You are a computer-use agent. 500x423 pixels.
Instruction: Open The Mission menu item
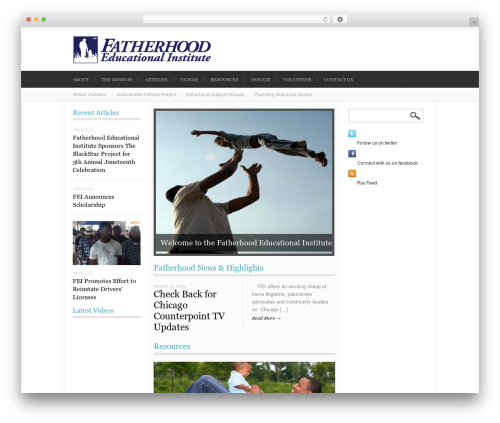tap(117, 80)
